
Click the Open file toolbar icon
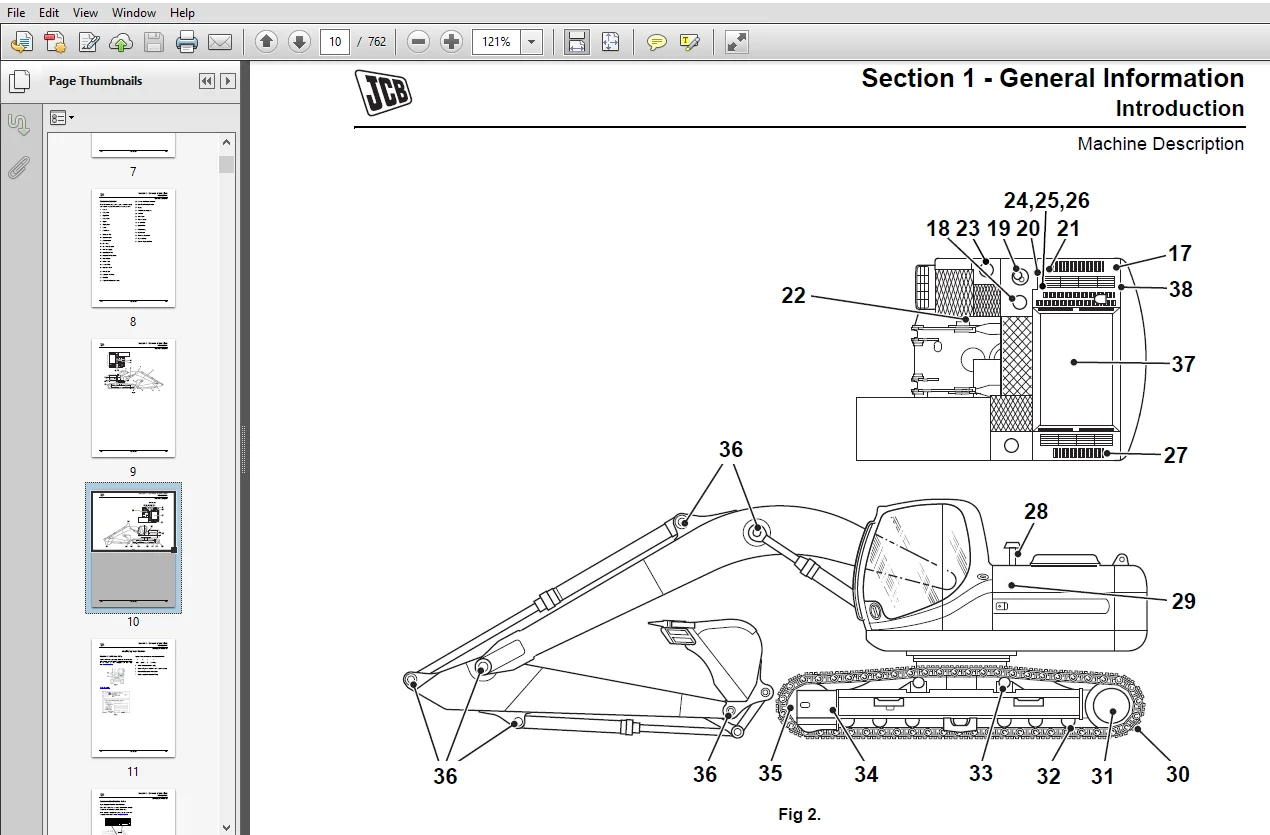(x=22, y=42)
